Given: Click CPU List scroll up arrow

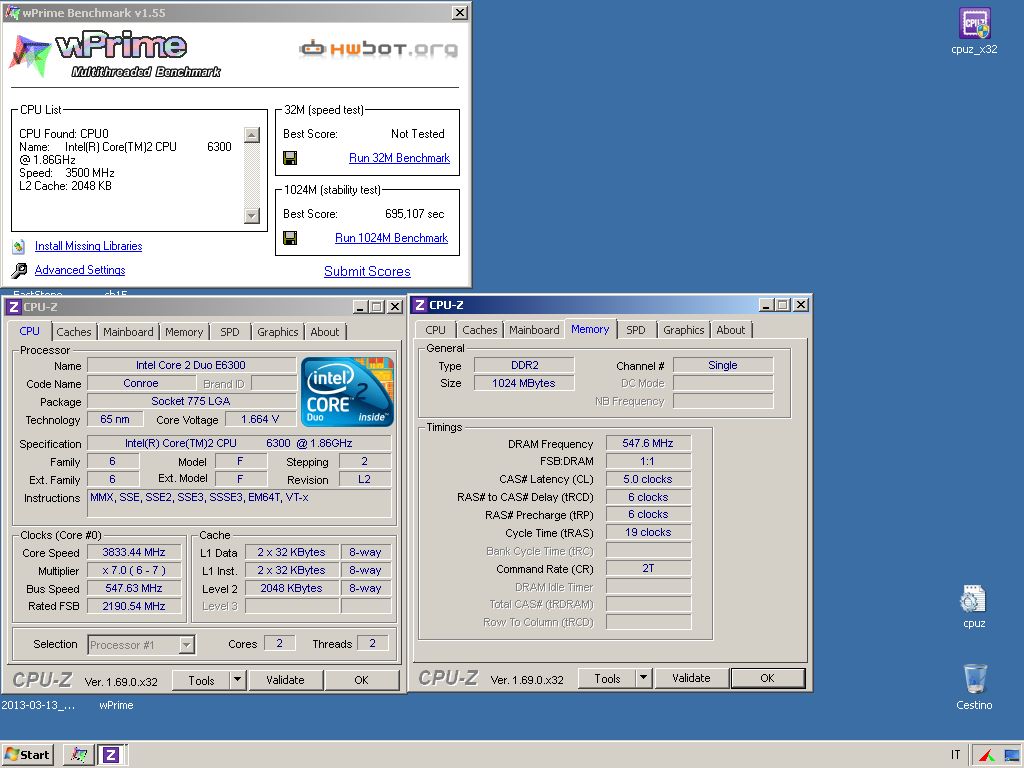Looking at the screenshot, I should [x=252, y=135].
